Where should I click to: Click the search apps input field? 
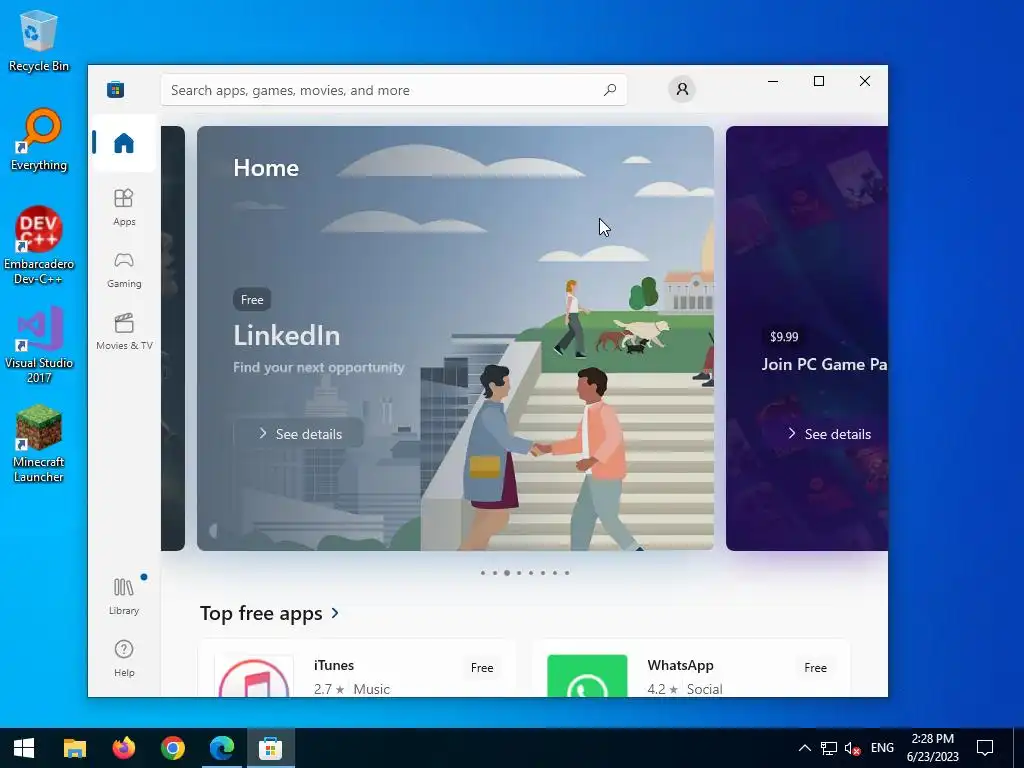[394, 90]
